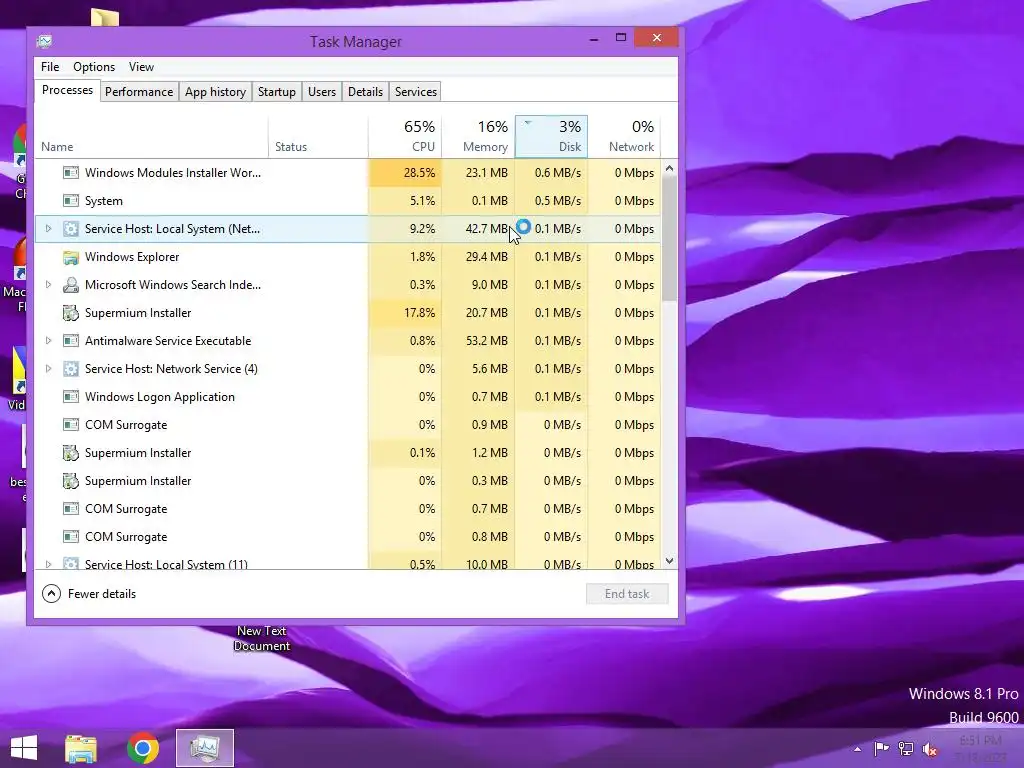
Task: Expand Service Host: Local System (11)
Action: (x=48, y=564)
